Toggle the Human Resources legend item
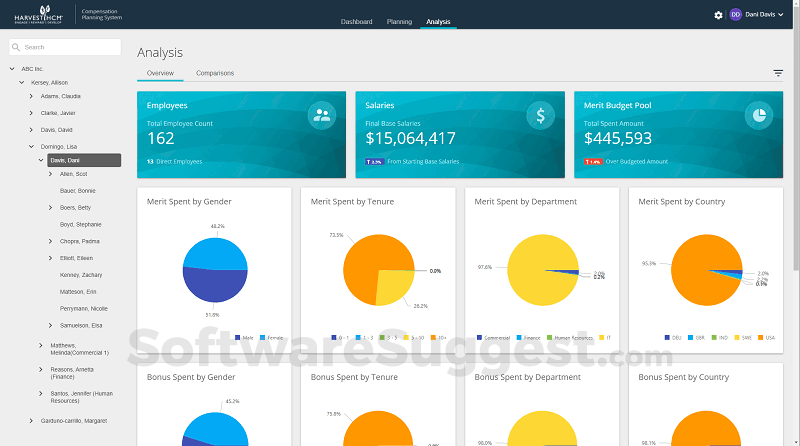The image size is (800, 446). click(x=570, y=338)
